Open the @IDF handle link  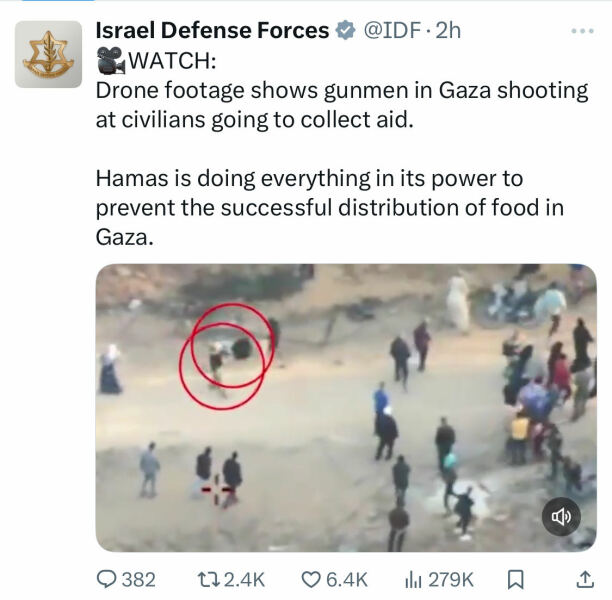click(389, 31)
